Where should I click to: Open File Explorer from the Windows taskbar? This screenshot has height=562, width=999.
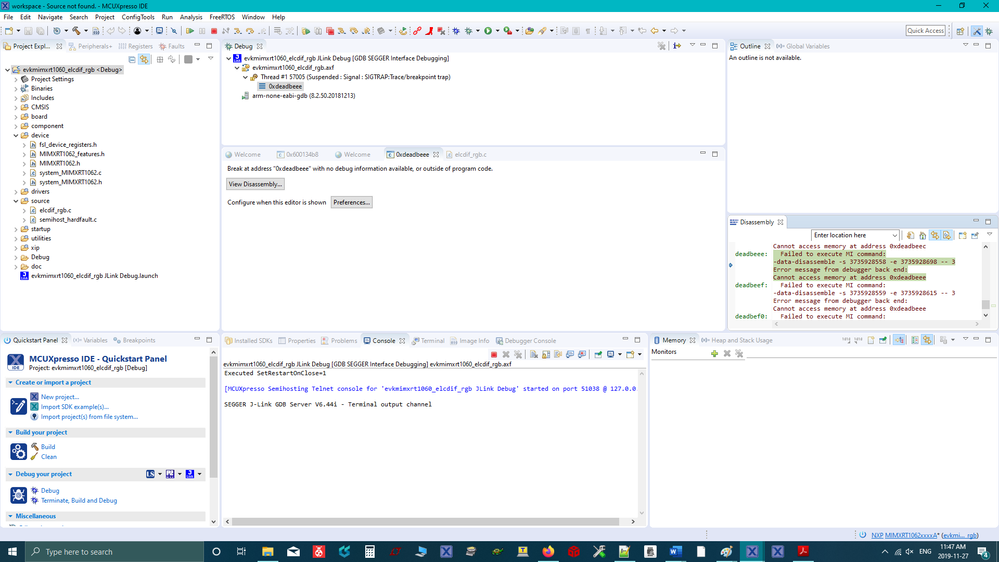[x=268, y=552]
